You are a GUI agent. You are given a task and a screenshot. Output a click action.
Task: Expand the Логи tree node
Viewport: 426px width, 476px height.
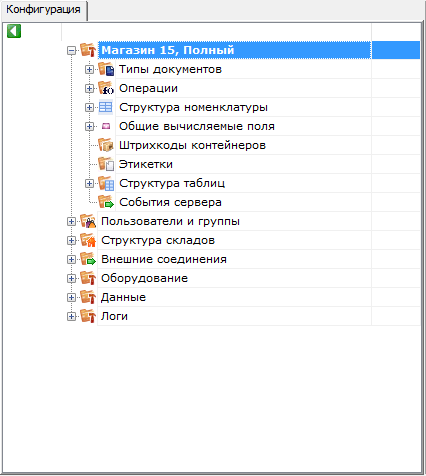point(71,316)
